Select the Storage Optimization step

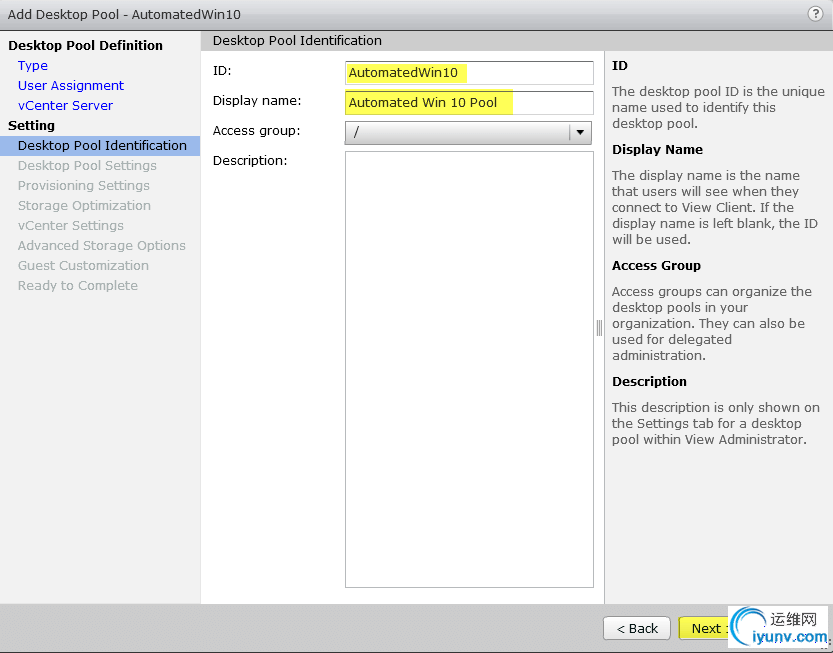pos(84,206)
